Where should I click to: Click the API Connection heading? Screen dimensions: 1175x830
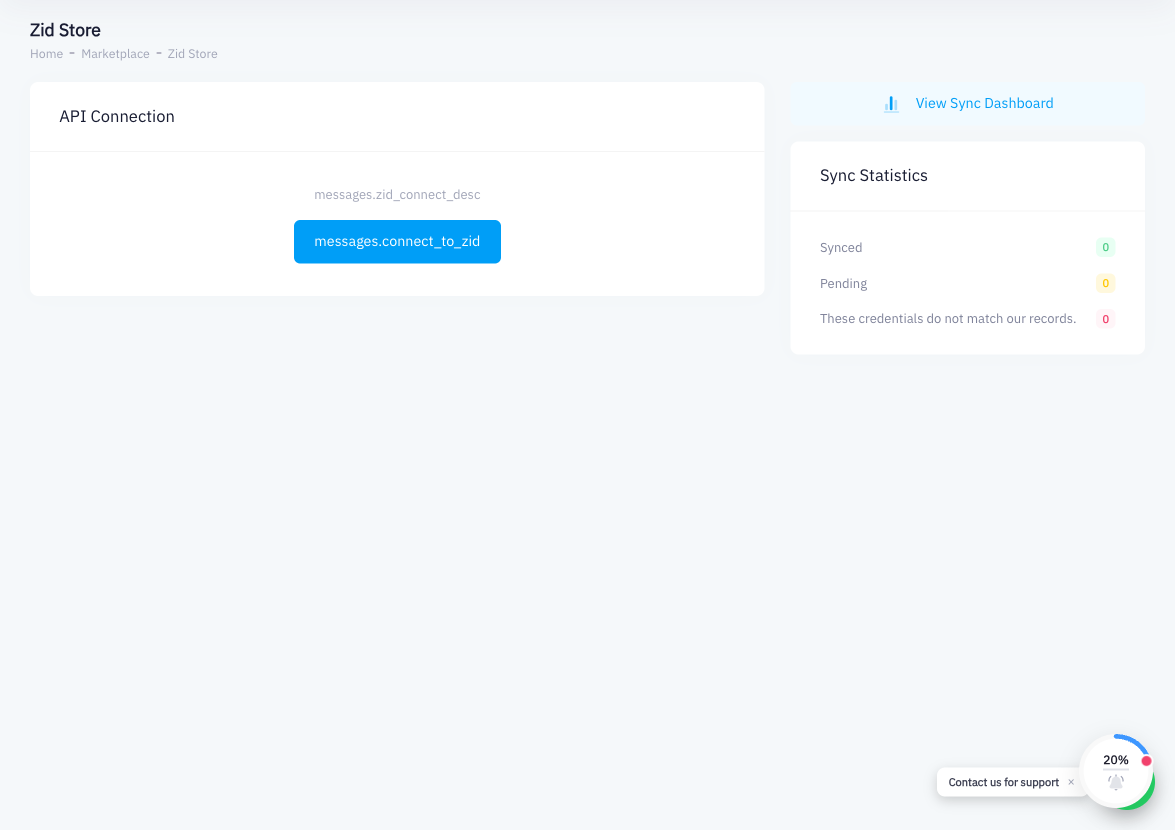pos(117,116)
